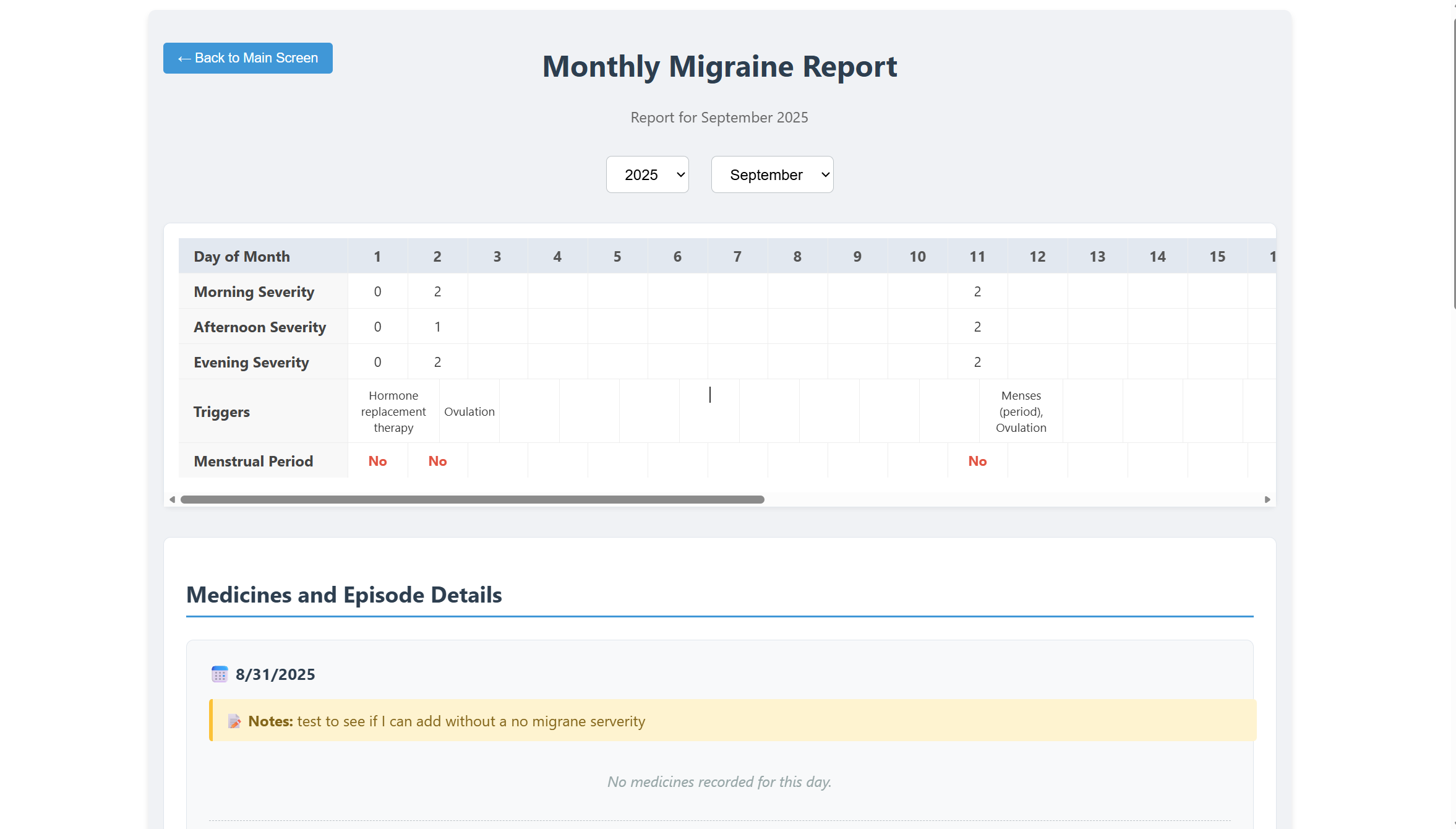Click the 8/31/2025 date heading
The width and height of the screenshot is (1456, 829).
coord(275,674)
